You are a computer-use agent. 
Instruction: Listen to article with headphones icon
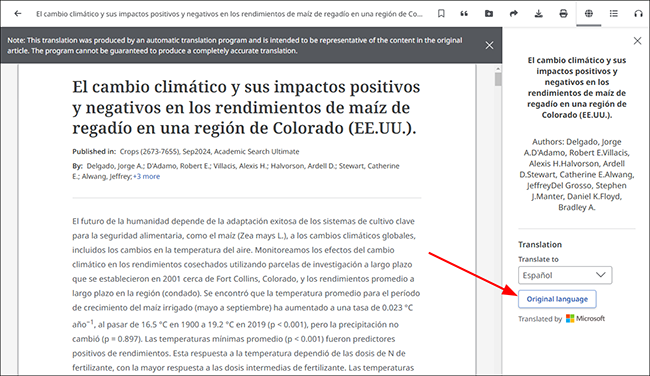(639, 14)
